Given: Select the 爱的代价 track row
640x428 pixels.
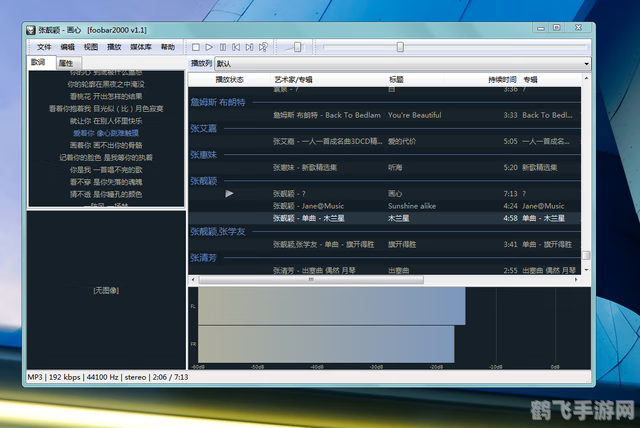Looking at the screenshot, I should [x=384, y=142].
